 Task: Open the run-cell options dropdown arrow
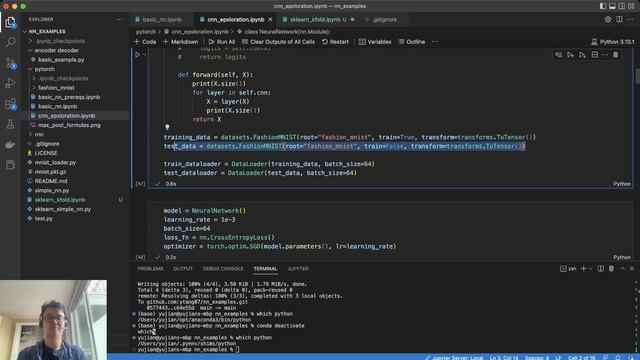[144, 54]
